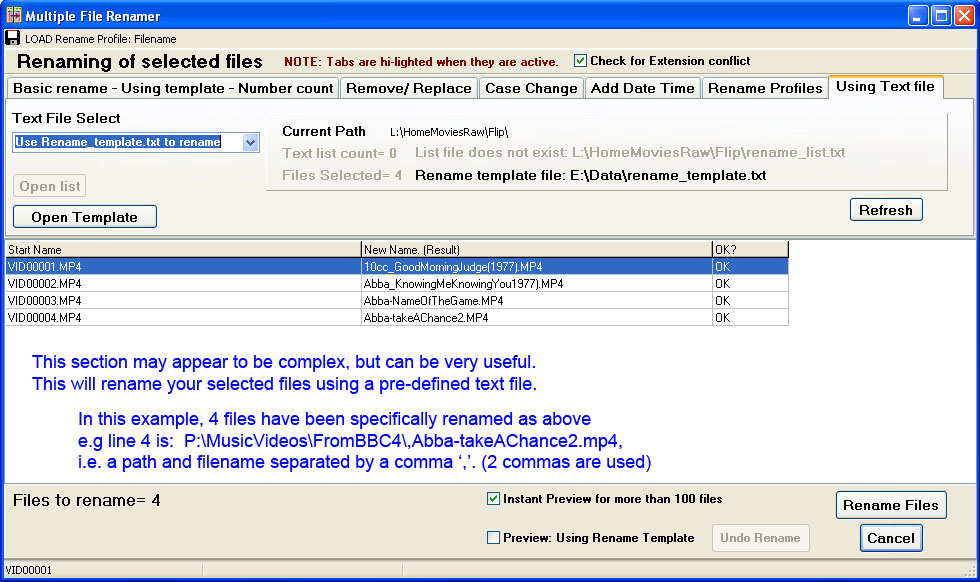Click the List file does not exist message
The width and height of the screenshot is (980, 582).
coord(630,153)
